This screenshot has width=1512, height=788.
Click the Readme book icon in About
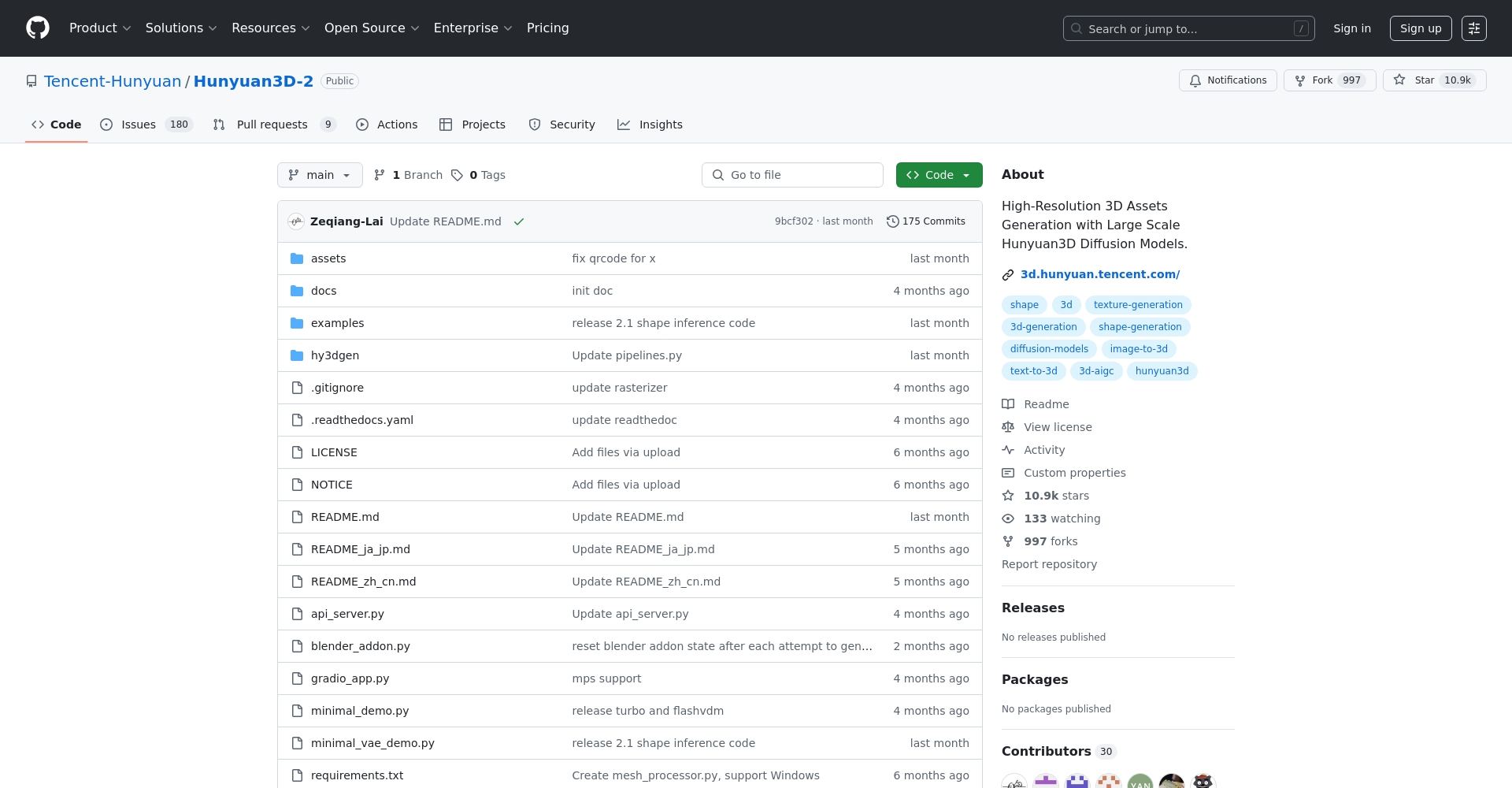coord(1008,404)
